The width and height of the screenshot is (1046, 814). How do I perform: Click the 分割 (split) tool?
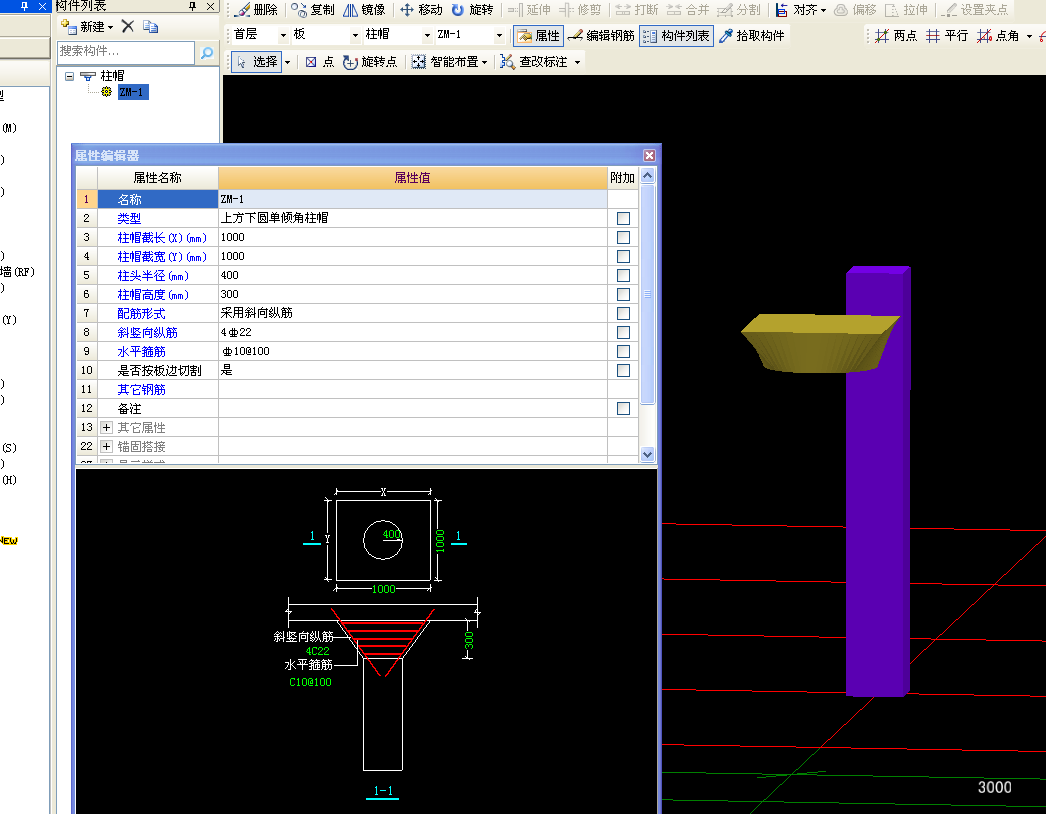tap(738, 10)
